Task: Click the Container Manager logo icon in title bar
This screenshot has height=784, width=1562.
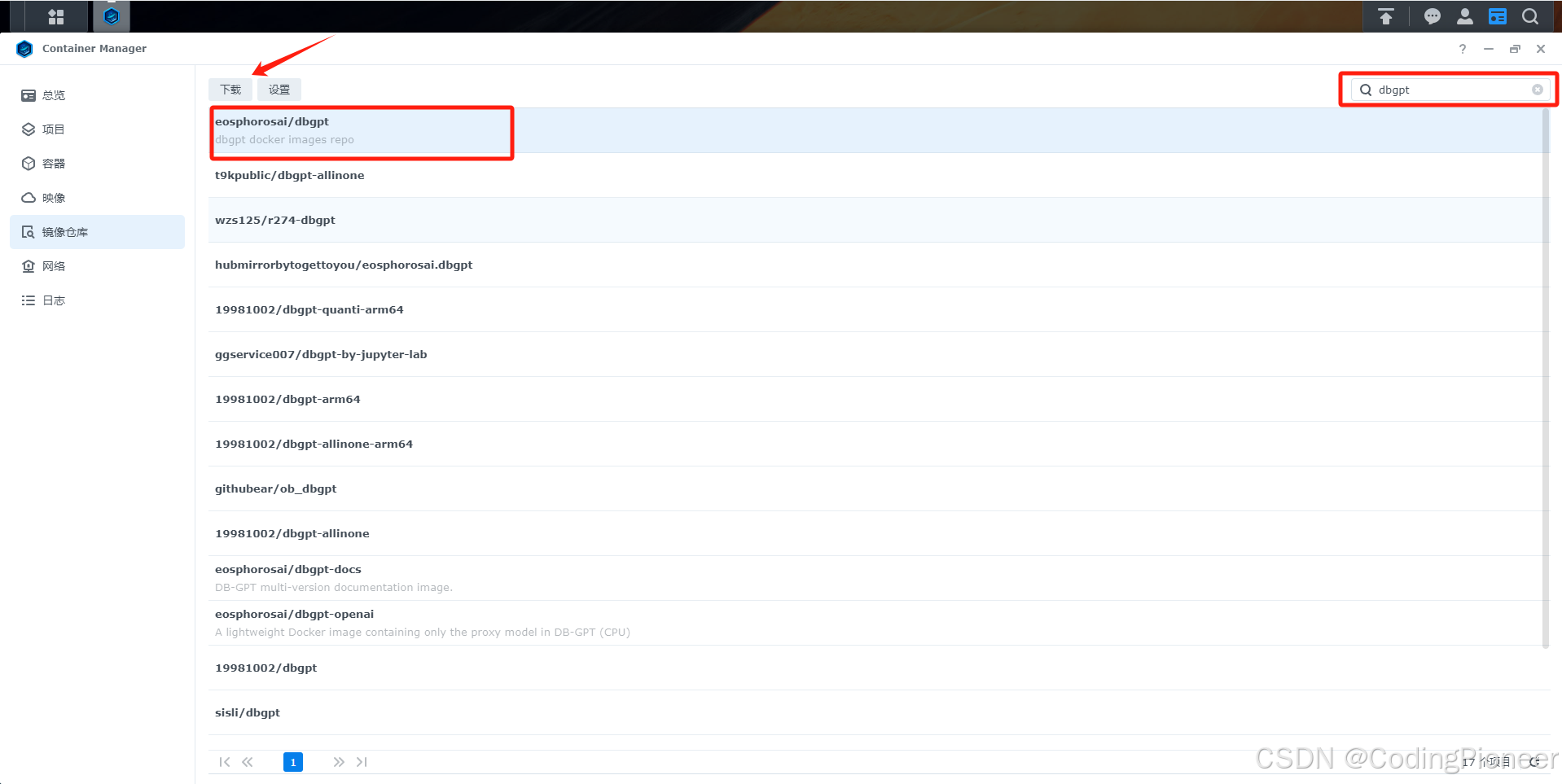Action: point(24,49)
